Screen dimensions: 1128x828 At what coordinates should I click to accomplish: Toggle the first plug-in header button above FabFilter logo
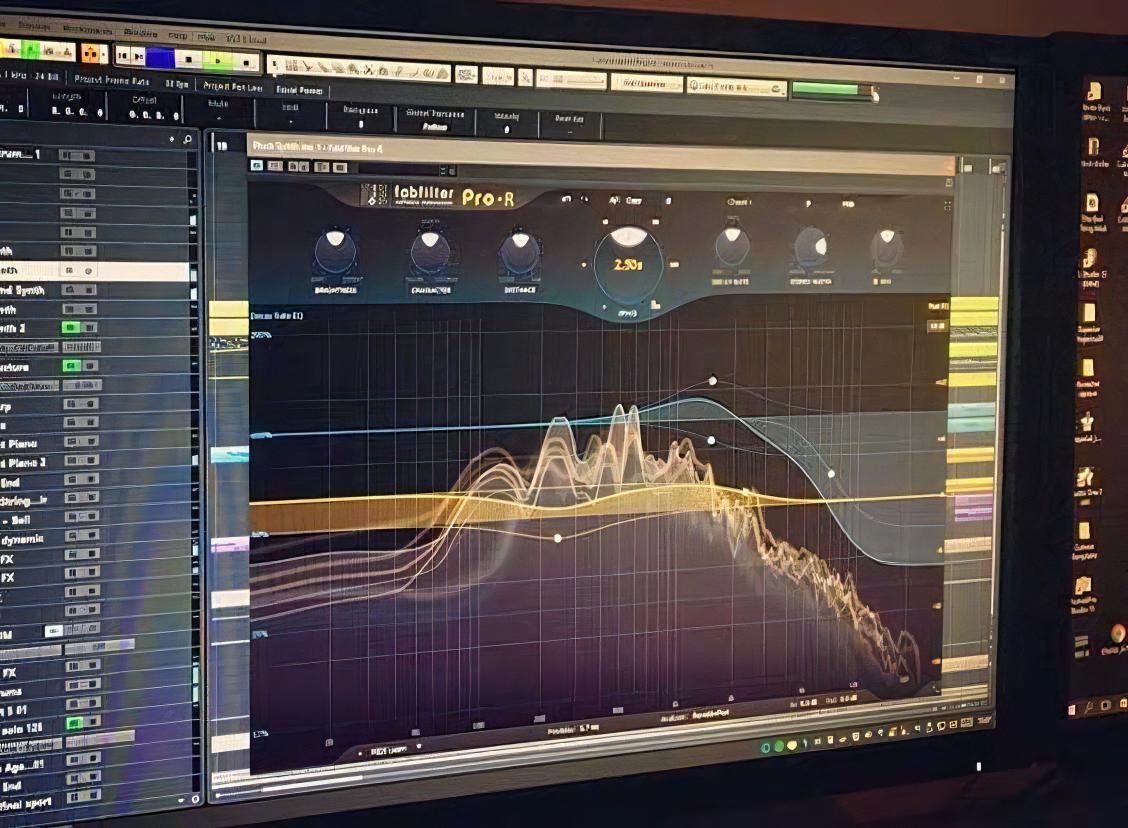click(257, 165)
